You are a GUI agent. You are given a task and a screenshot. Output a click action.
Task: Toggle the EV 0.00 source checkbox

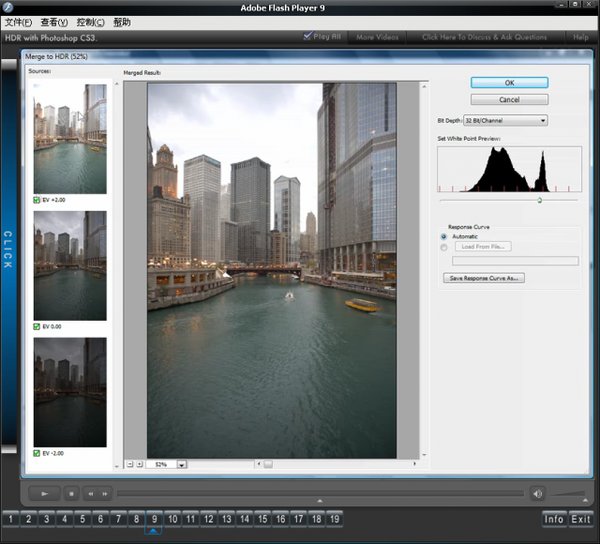point(37,326)
